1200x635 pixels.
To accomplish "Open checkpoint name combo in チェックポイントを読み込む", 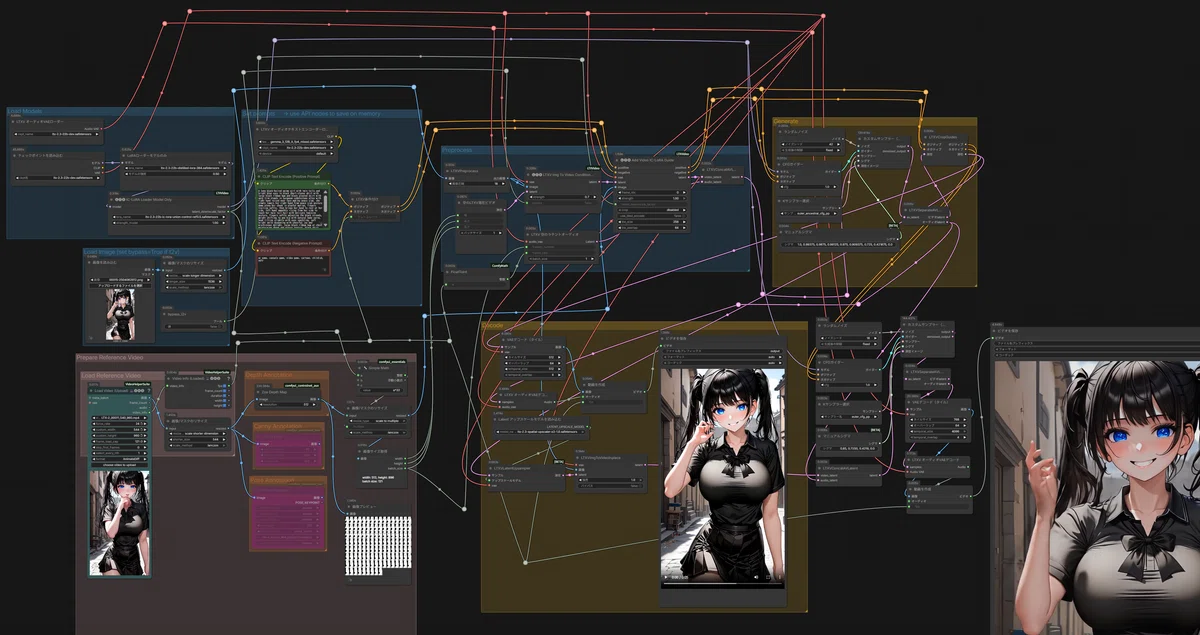I will tap(58, 178).
